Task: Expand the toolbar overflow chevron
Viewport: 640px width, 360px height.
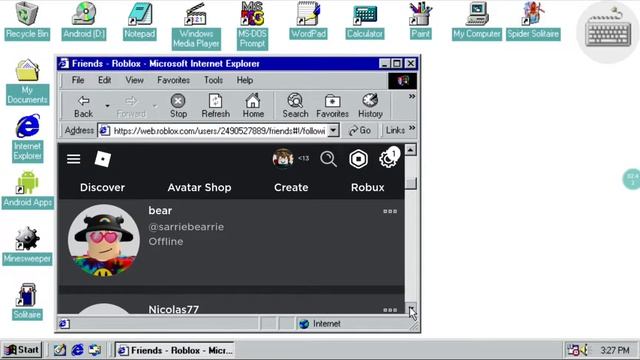Action: pos(412,96)
